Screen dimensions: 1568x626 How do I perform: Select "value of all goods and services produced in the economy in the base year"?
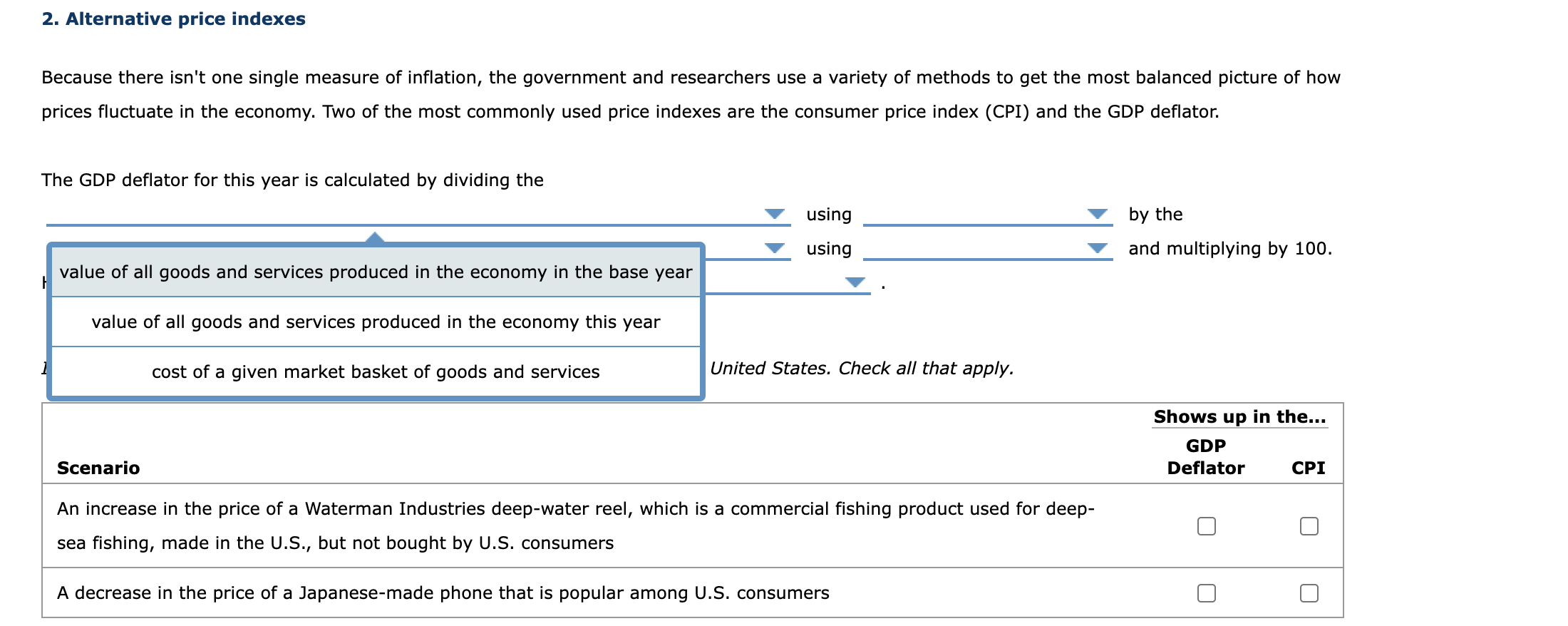pos(376,272)
